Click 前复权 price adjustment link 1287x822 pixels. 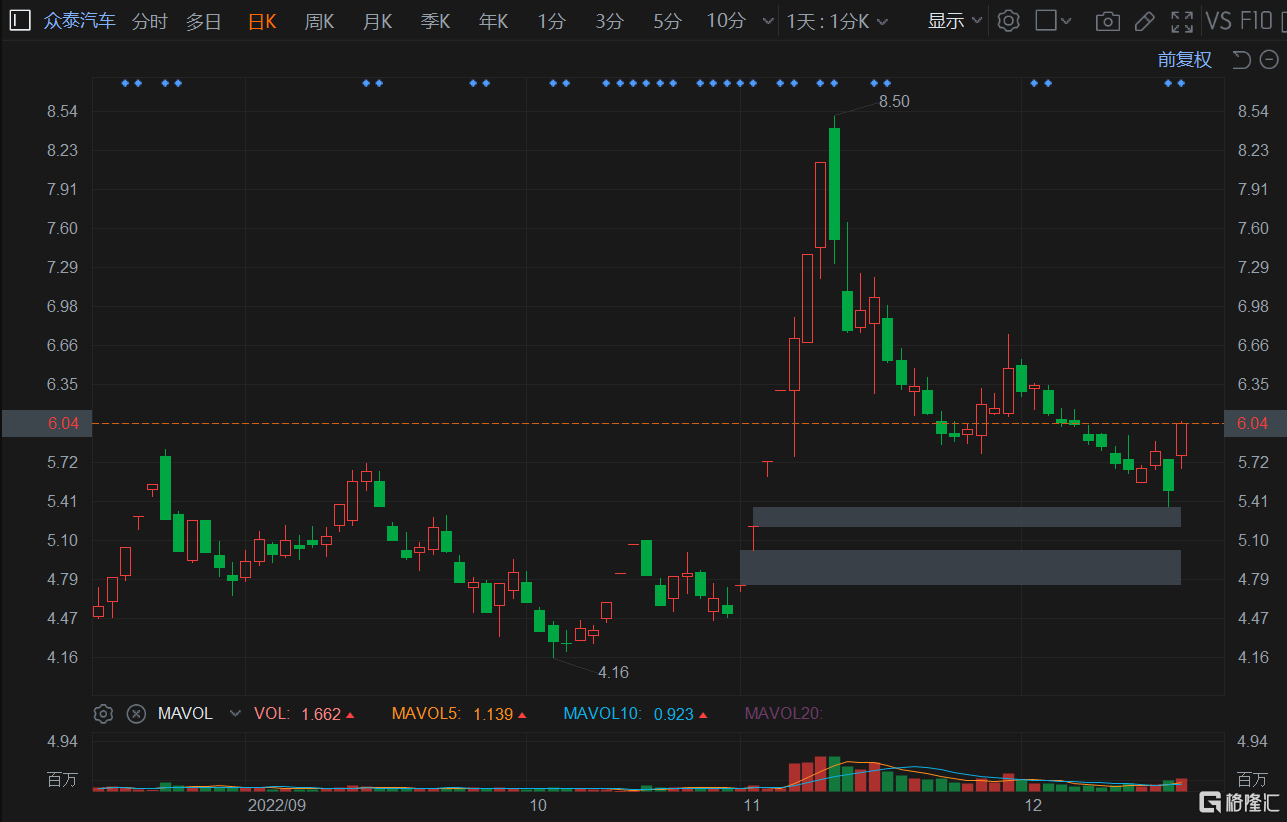[x=1185, y=60]
